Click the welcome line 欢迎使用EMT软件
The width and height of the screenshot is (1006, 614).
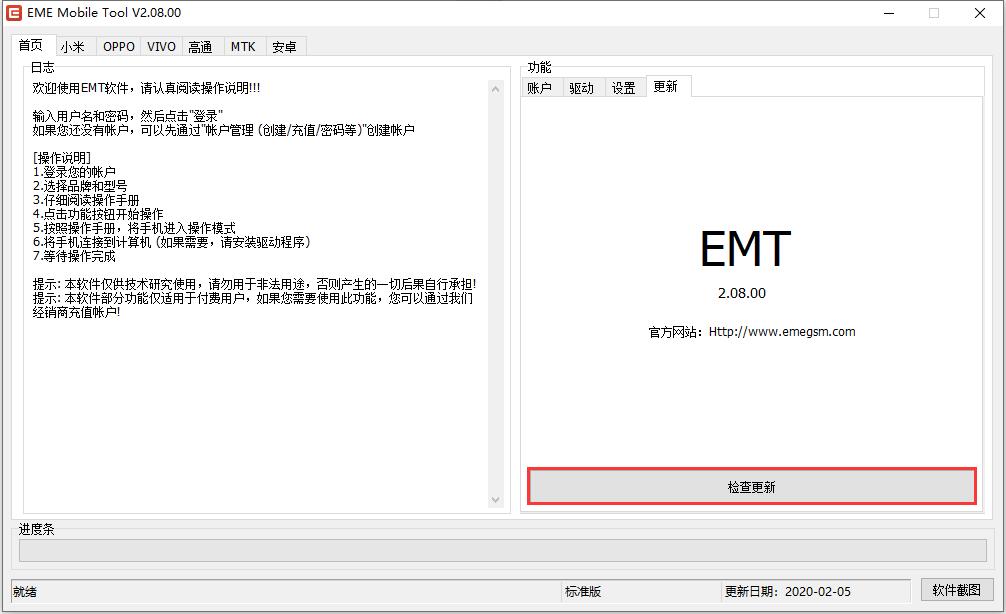[146, 88]
